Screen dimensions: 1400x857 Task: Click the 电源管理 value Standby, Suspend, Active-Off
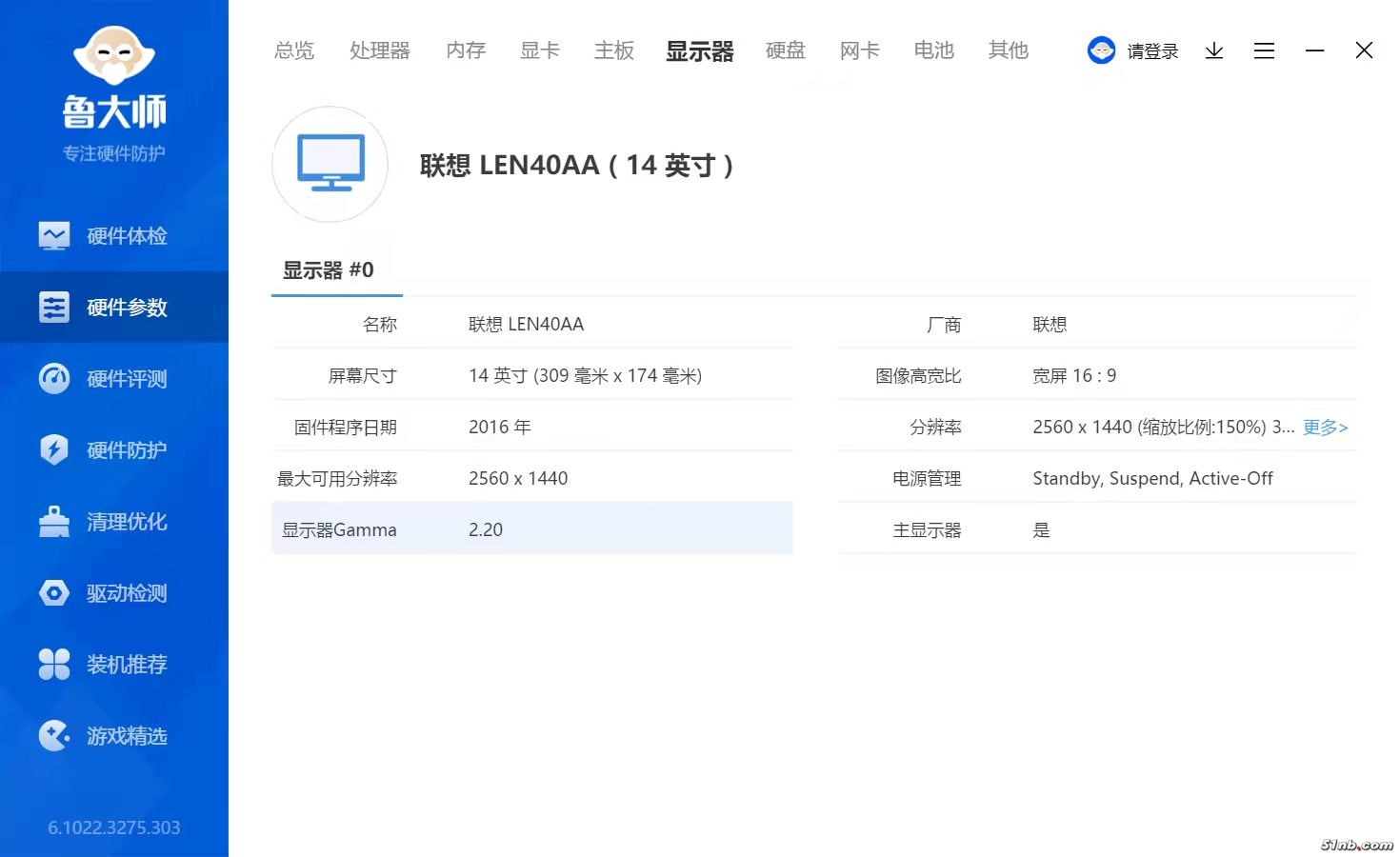point(1152,479)
